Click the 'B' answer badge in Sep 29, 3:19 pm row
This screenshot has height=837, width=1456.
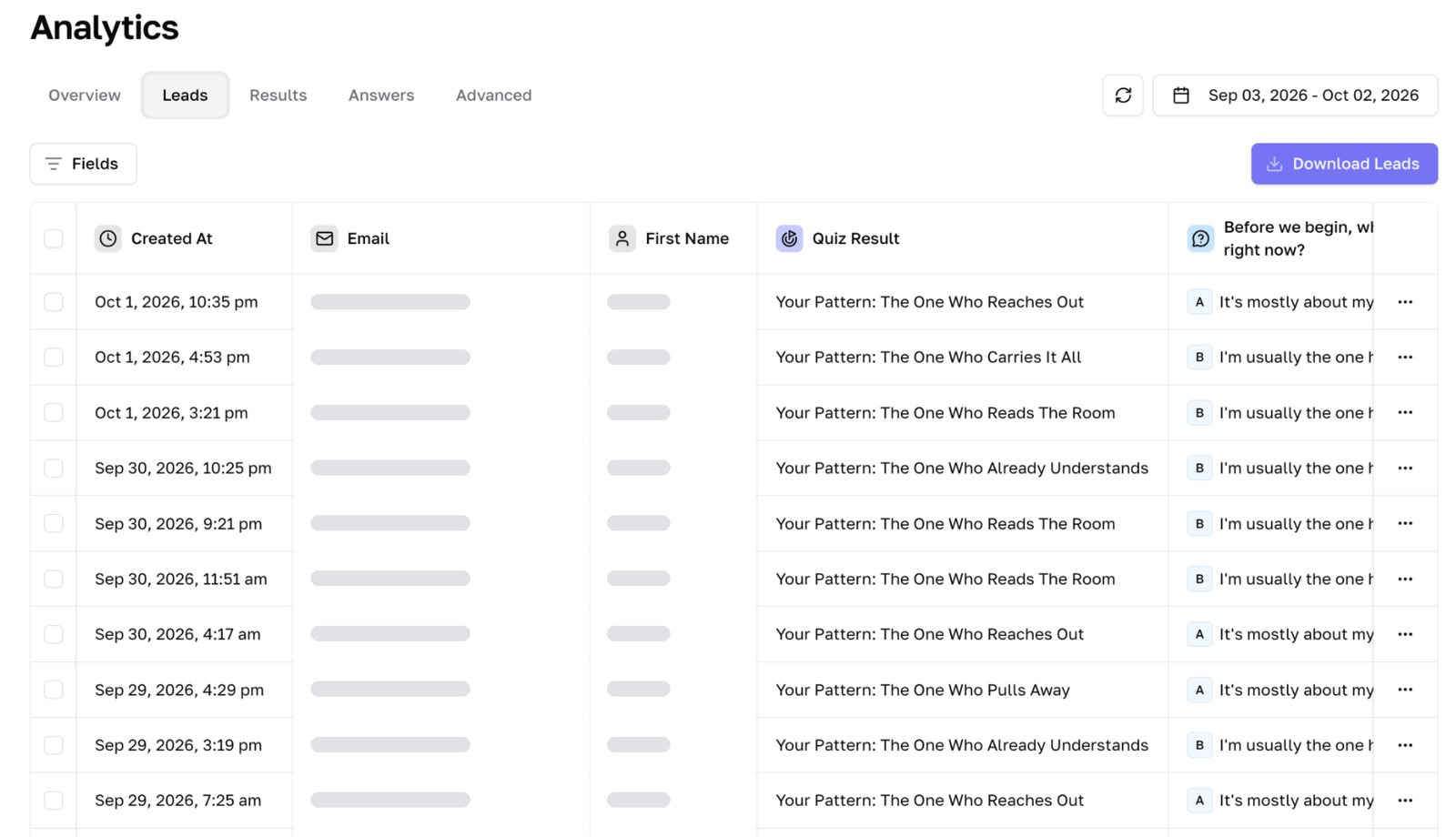click(1199, 745)
